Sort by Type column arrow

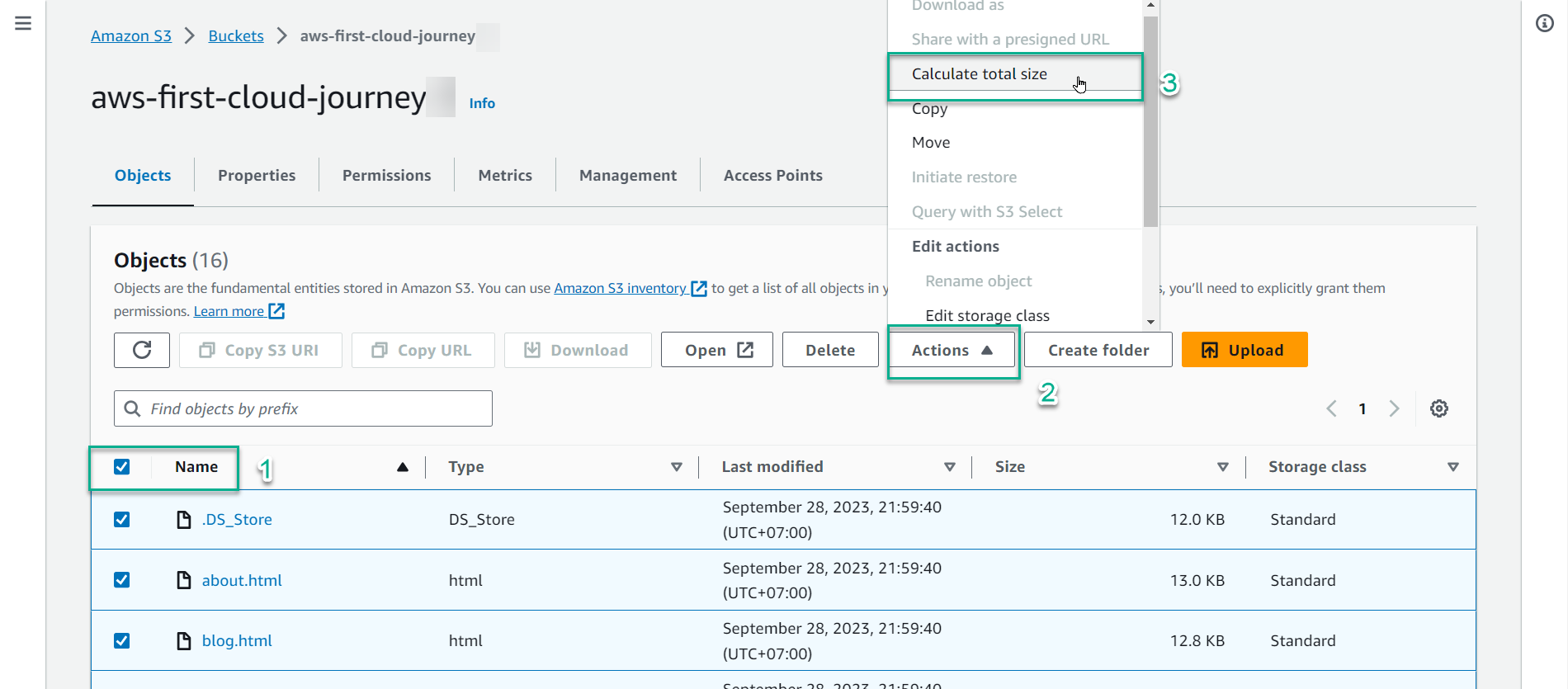(x=677, y=467)
